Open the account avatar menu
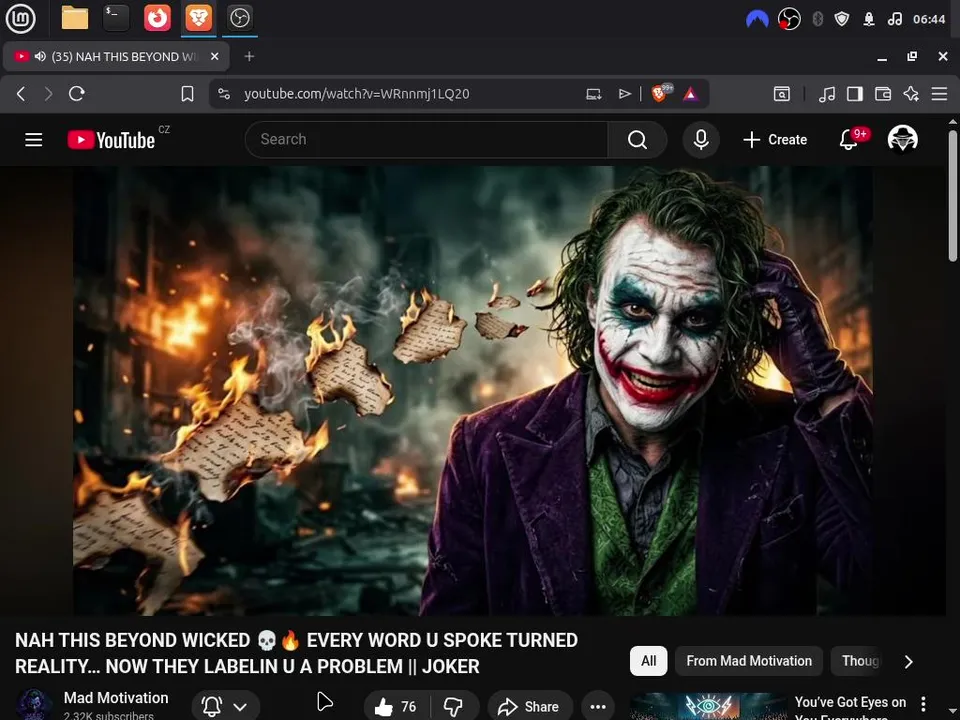The height and width of the screenshot is (720, 960). point(902,138)
